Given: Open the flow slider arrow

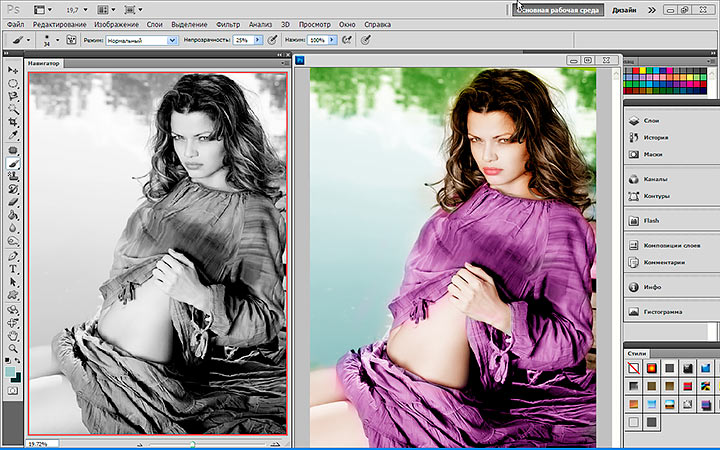Looking at the screenshot, I should pyautogui.click(x=332, y=40).
